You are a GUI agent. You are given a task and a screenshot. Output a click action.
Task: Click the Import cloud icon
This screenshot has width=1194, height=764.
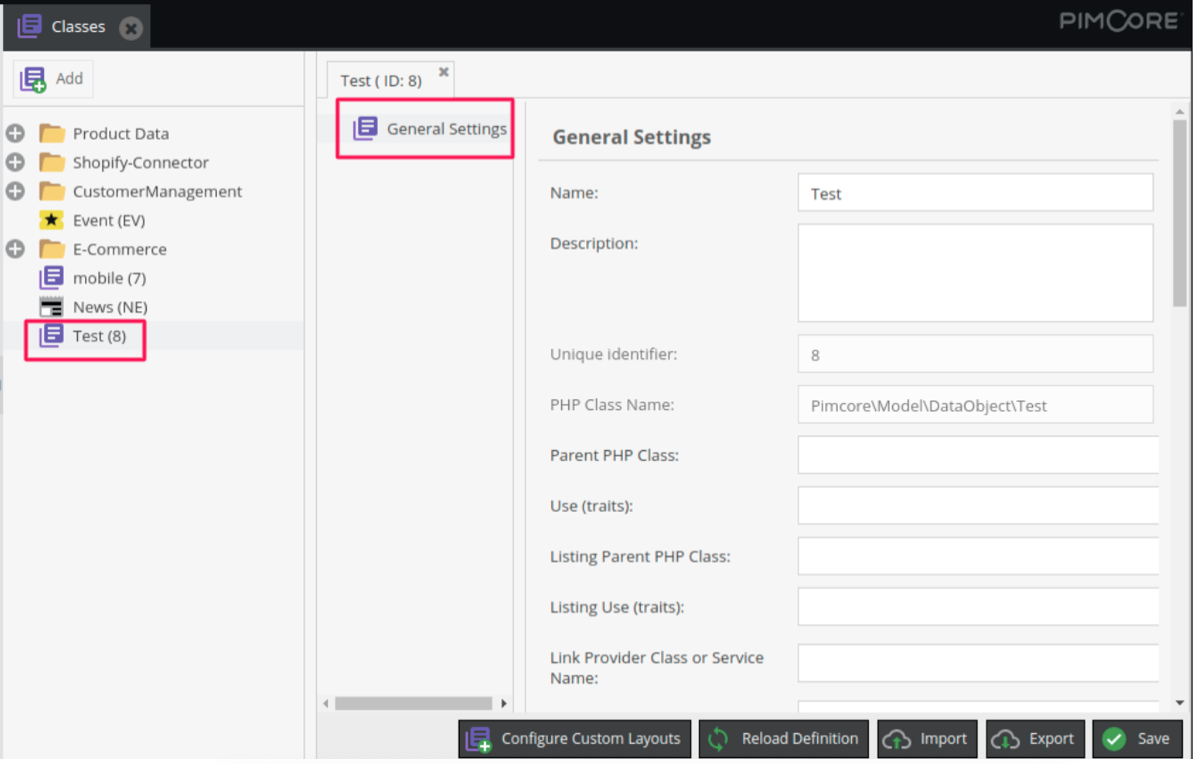point(896,739)
